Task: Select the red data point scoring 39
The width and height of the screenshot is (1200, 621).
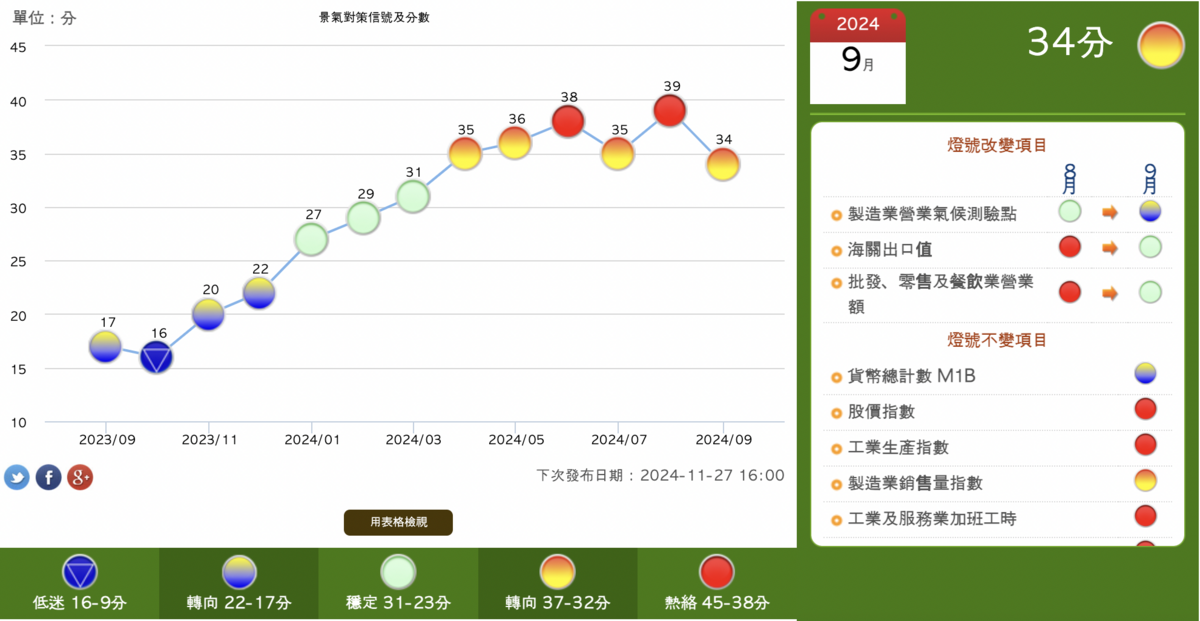Action: pos(670,111)
